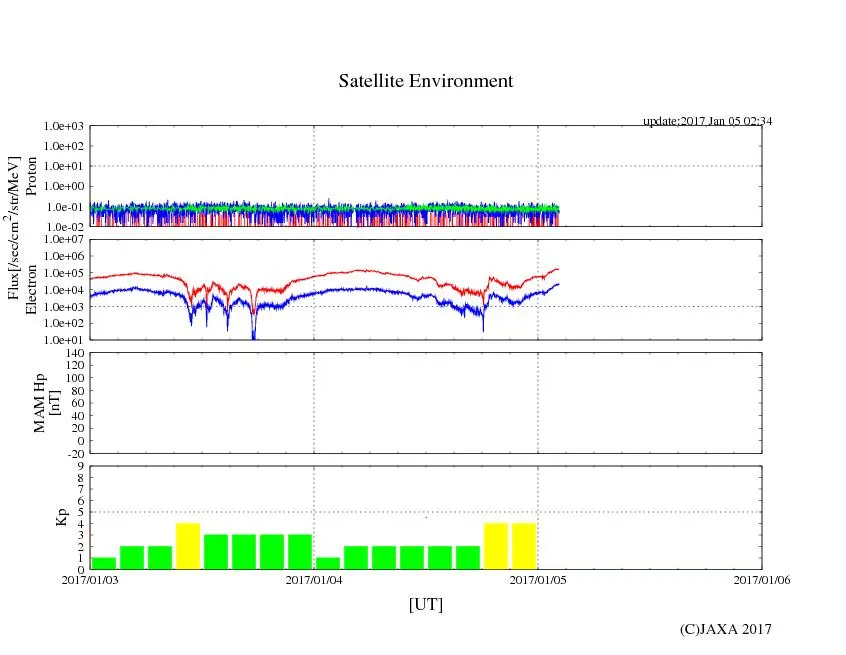The height and width of the screenshot is (655, 846).
Task: Click the "Satellite Environment" chart title
Action: pyautogui.click(x=425, y=81)
